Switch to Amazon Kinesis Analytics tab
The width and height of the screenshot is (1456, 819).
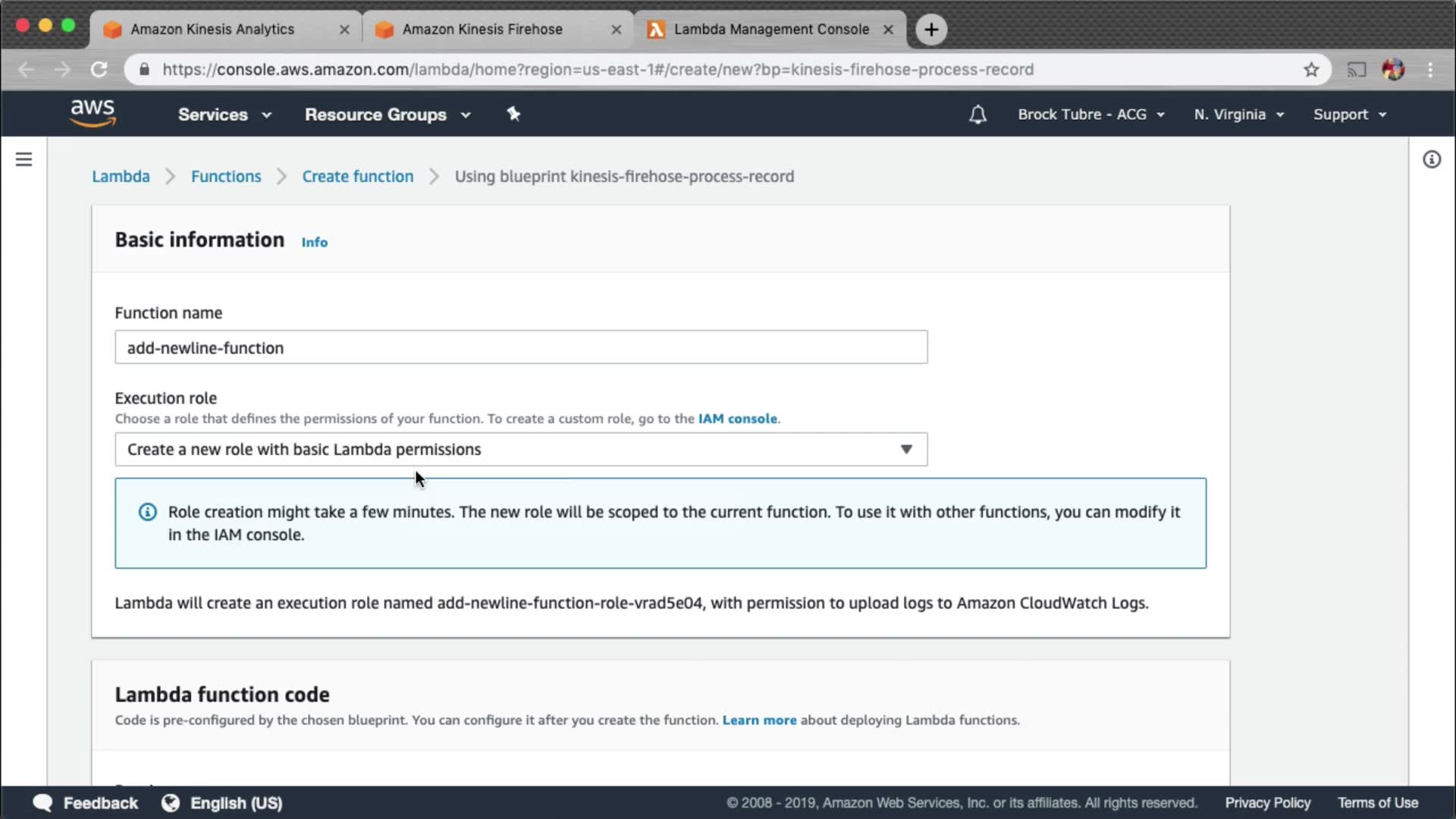[212, 30]
